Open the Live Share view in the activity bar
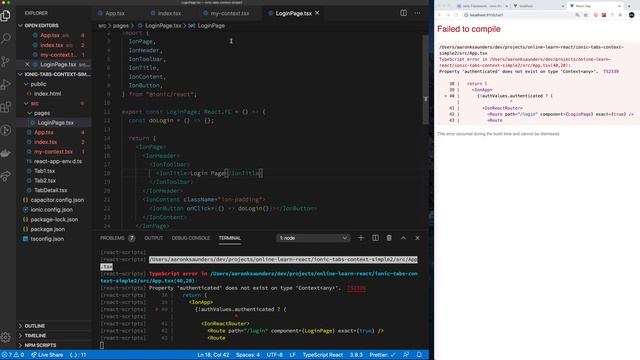The image size is (640, 360). pyautogui.click(x=6, y=176)
